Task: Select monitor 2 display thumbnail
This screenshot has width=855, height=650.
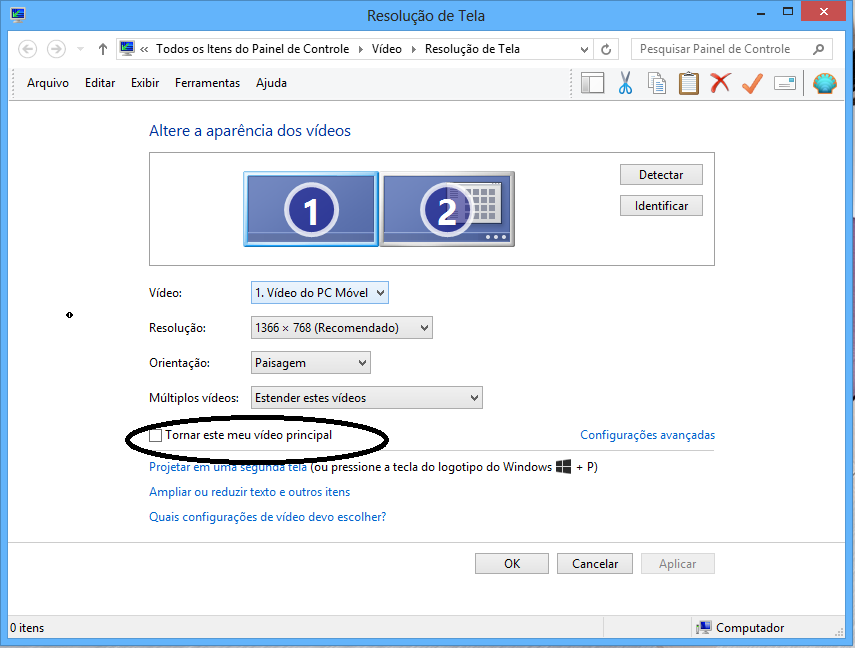Action: (447, 209)
